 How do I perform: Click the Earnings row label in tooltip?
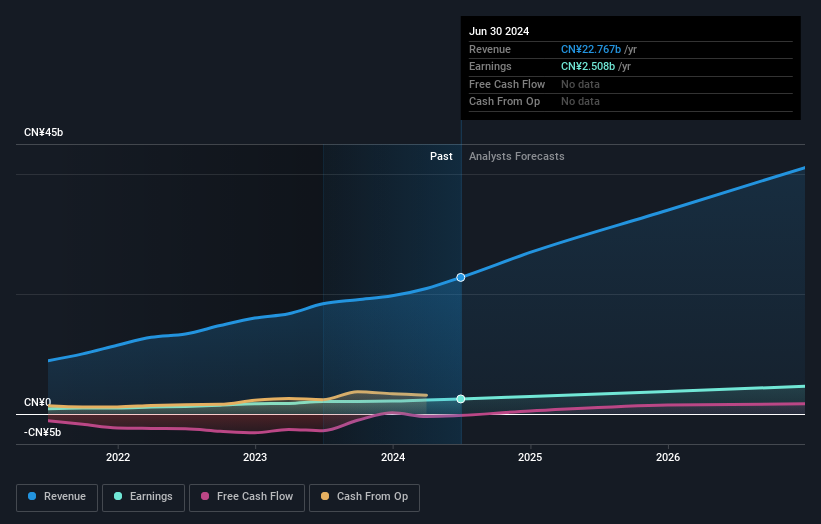tap(490, 66)
